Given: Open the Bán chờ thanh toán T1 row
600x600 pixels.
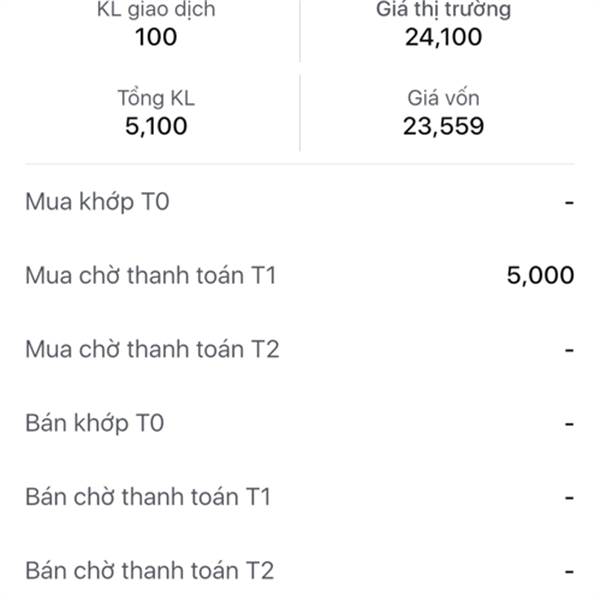Looking at the screenshot, I should click(x=148, y=497).
